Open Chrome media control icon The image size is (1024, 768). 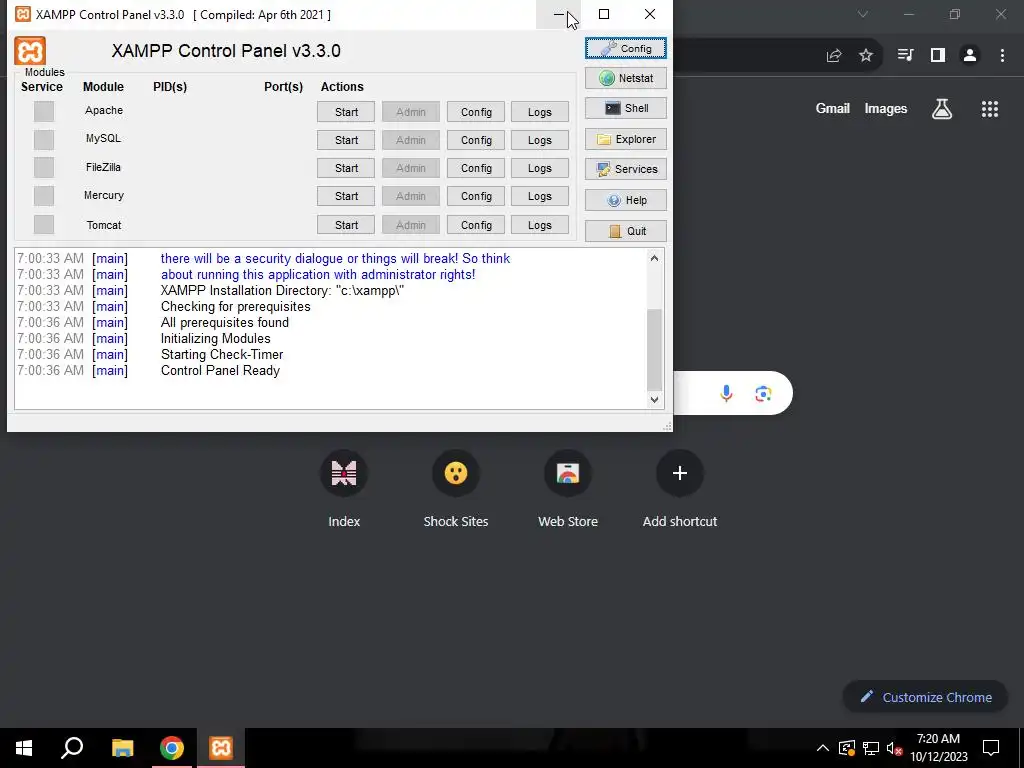pyautogui.click(x=905, y=56)
